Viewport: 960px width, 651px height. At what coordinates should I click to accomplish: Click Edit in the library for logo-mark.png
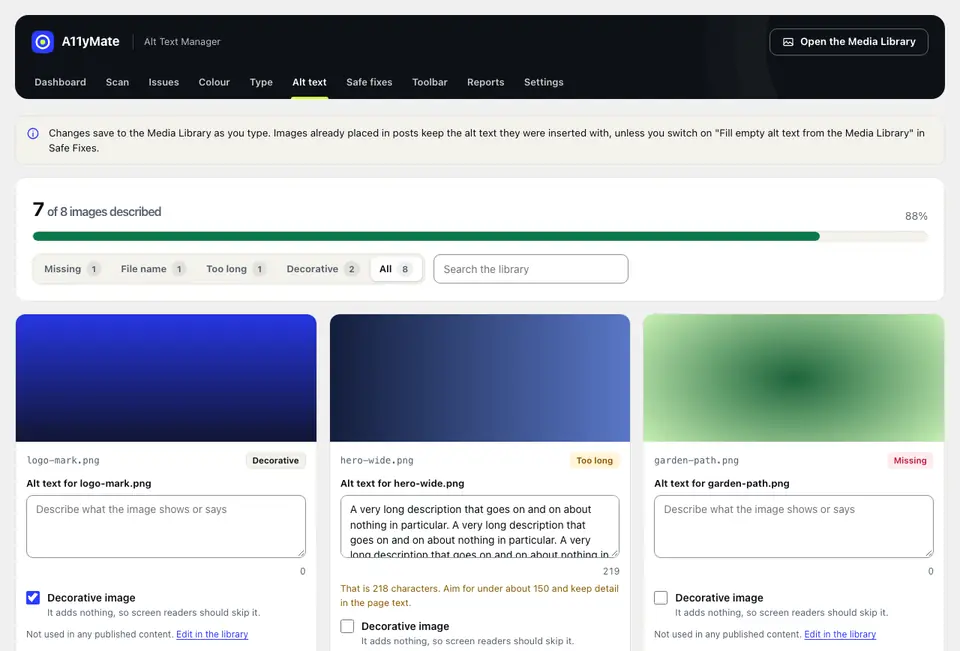click(x=212, y=634)
